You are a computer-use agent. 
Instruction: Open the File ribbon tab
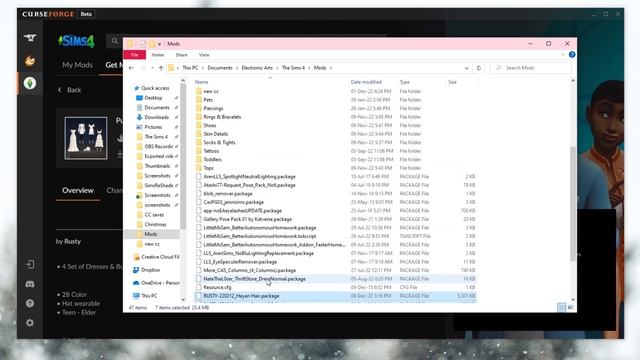134,55
